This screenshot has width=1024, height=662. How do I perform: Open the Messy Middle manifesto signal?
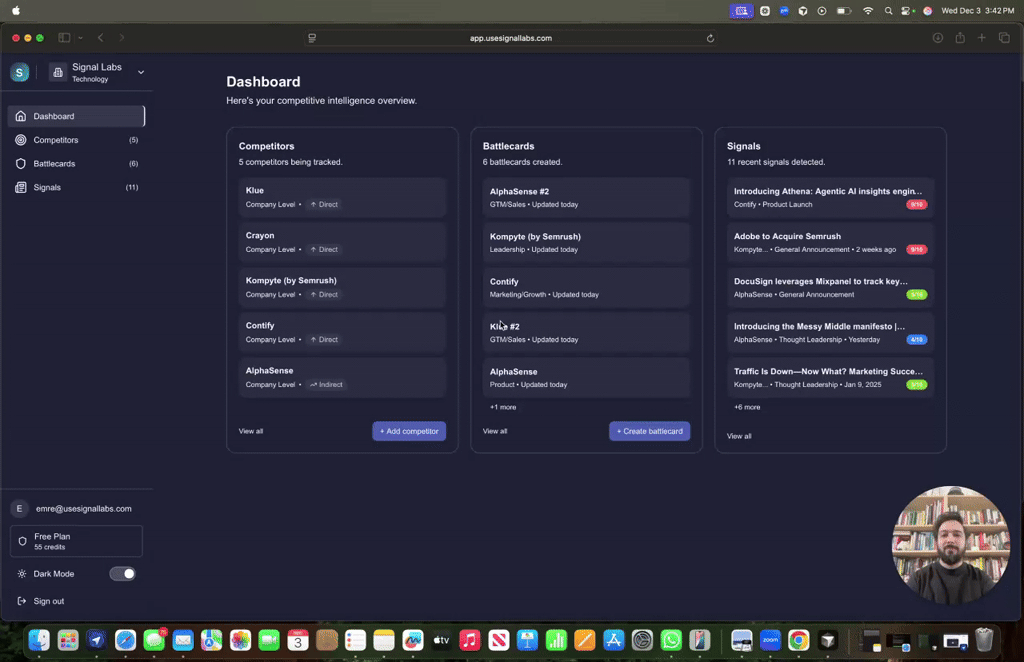pyautogui.click(x=830, y=332)
